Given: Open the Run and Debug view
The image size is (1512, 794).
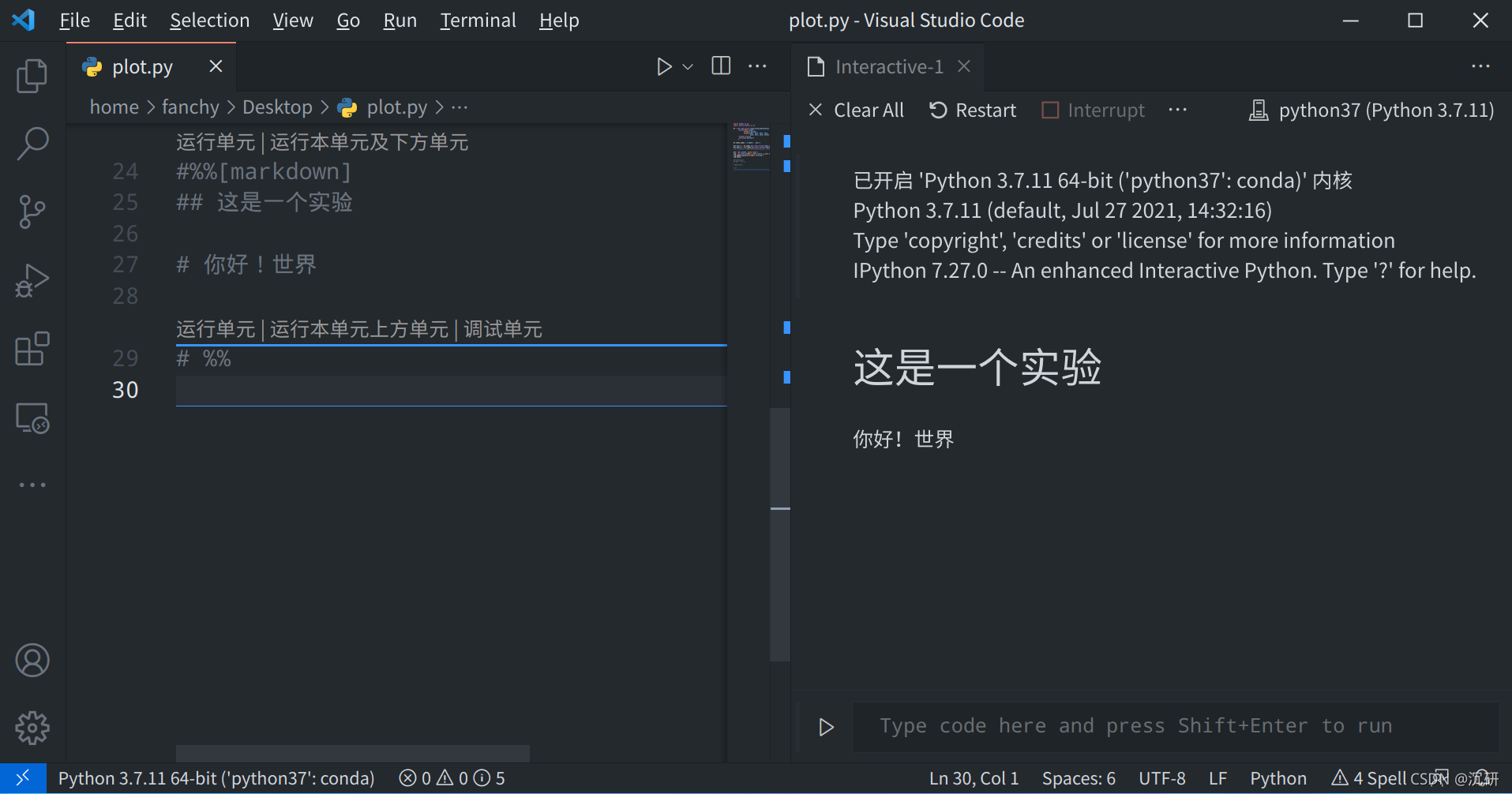Looking at the screenshot, I should [32, 280].
